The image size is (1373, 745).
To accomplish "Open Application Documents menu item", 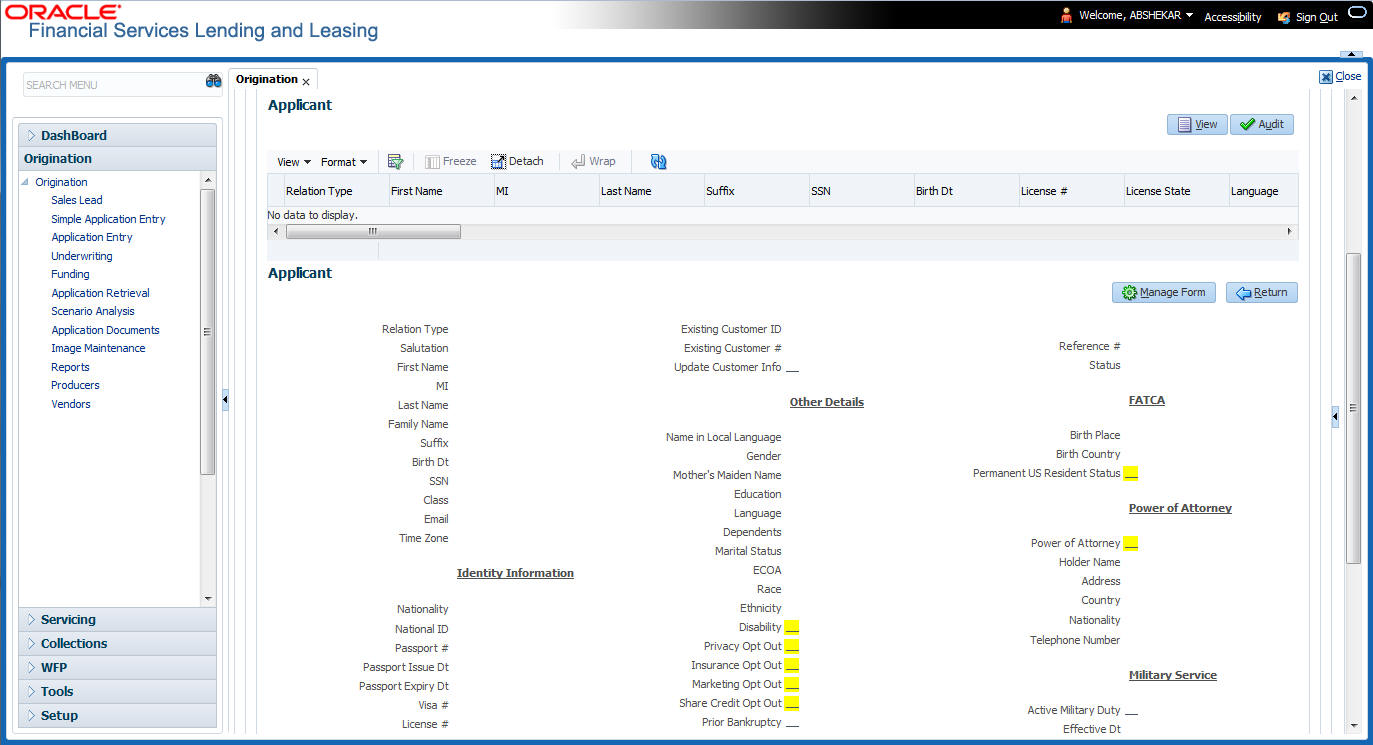I will [x=105, y=330].
